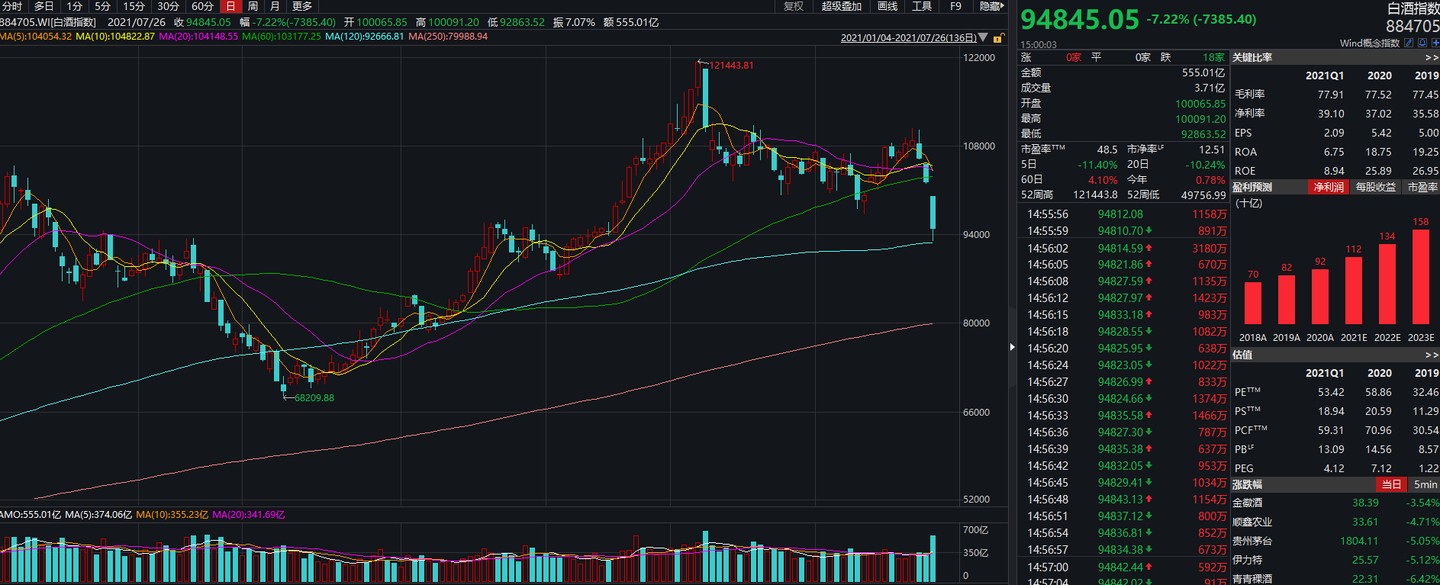This screenshot has height=585, width=1440.
Task: Expand the 关键比率 section with >> arrows
Action: (1431, 58)
